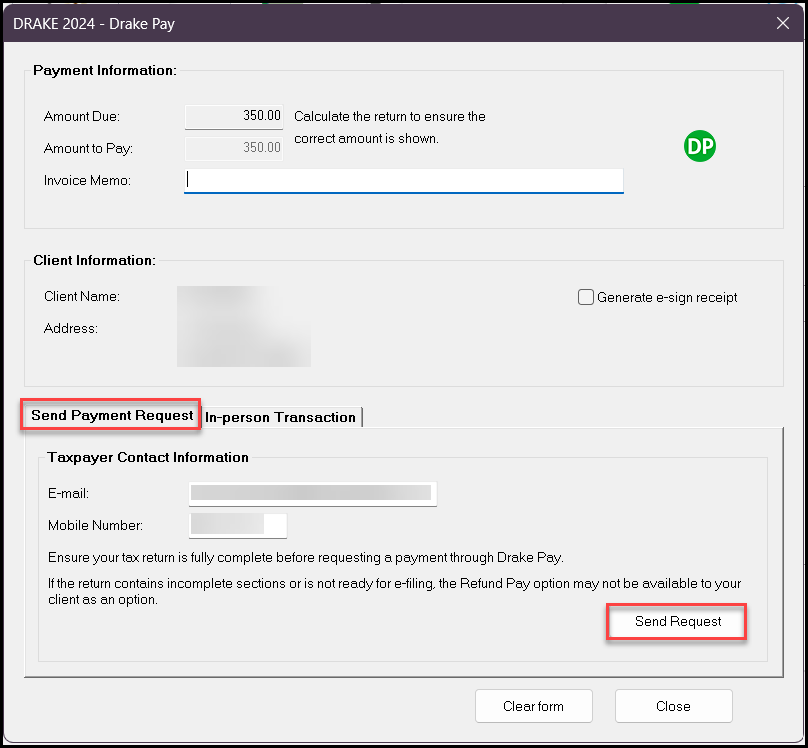The height and width of the screenshot is (748, 808).
Task: Click the Send Request button
Action: pos(677,621)
